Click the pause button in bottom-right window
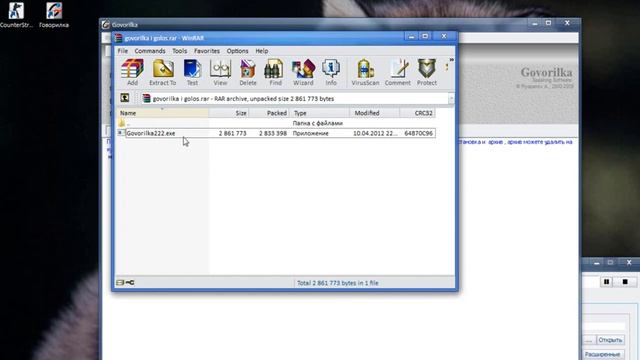The image size is (640, 360). 606,282
